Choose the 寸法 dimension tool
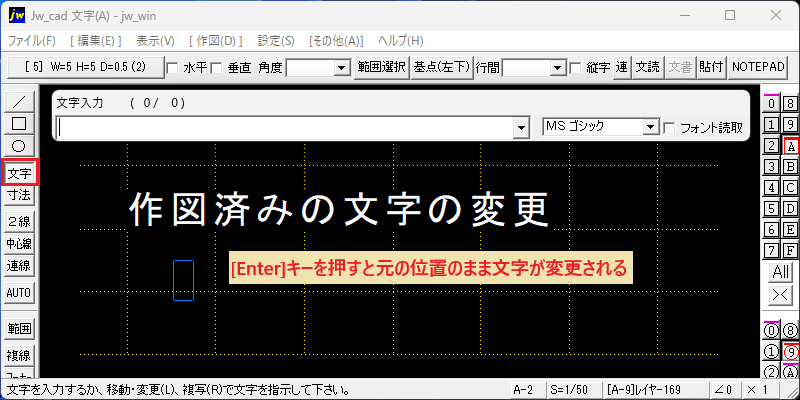Viewport: 800px width, 400px height. point(19,194)
